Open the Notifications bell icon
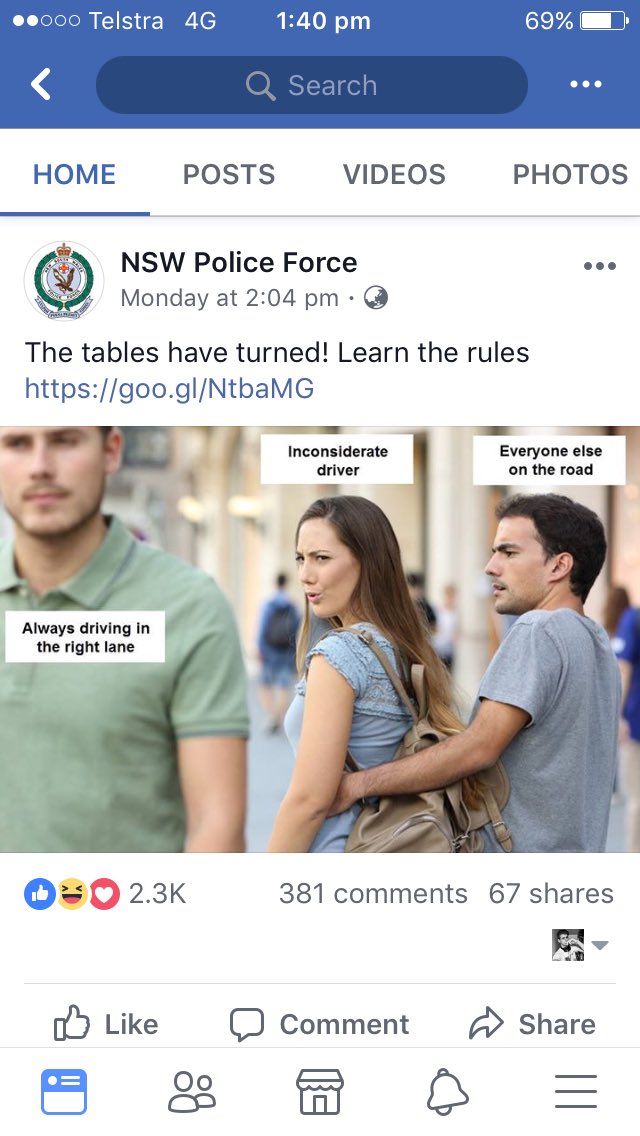 pyautogui.click(x=447, y=1092)
